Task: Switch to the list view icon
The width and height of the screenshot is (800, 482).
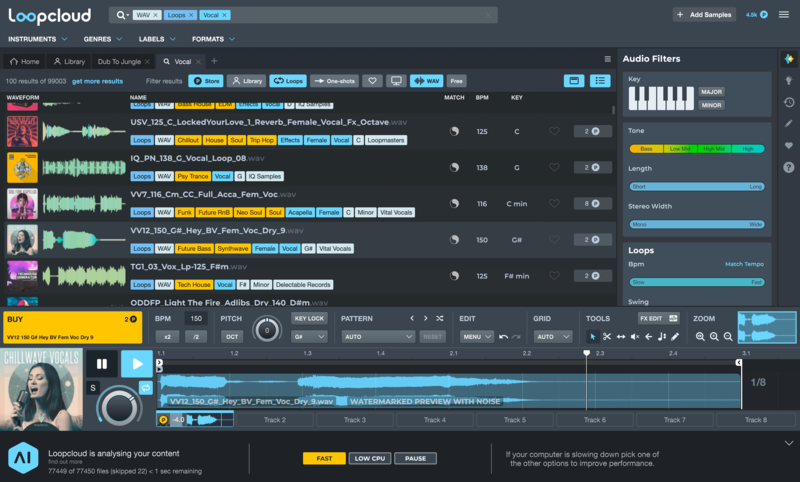Action: (600, 80)
